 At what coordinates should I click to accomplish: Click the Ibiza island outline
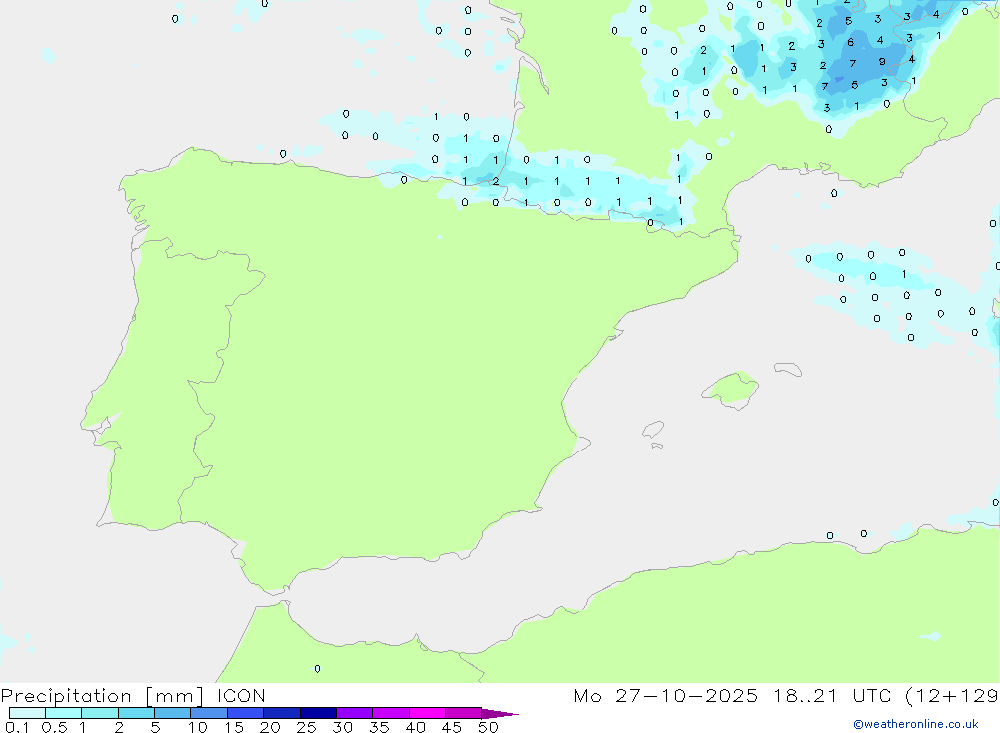point(653,429)
